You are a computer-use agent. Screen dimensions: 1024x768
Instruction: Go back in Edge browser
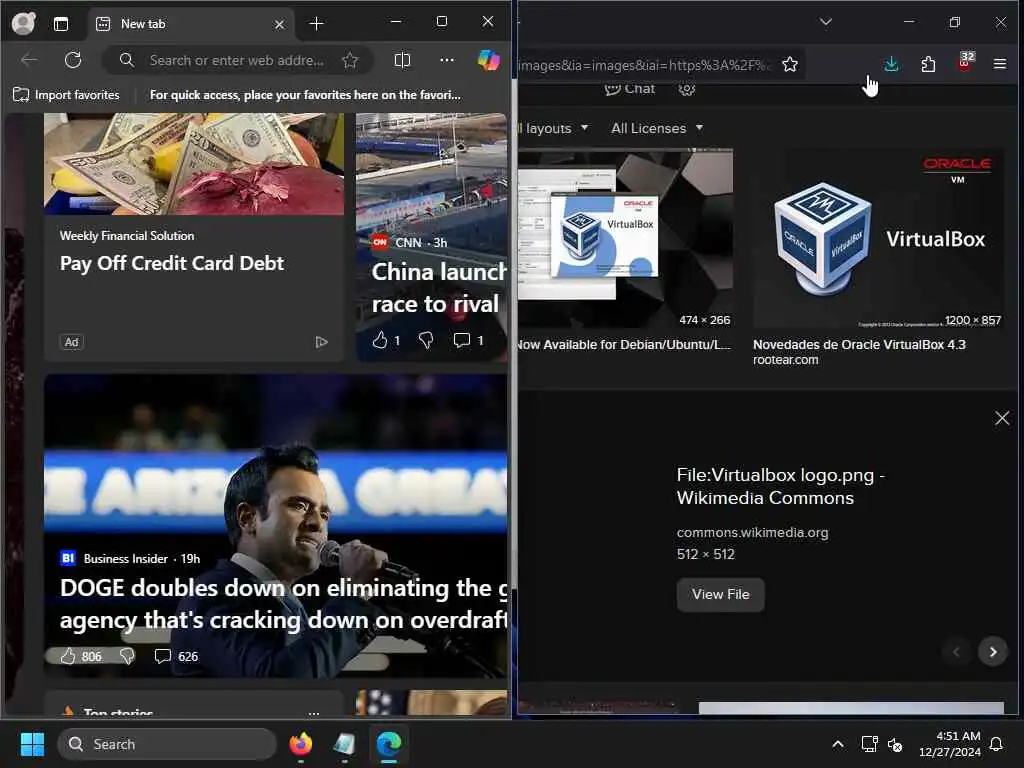[29, 60]
